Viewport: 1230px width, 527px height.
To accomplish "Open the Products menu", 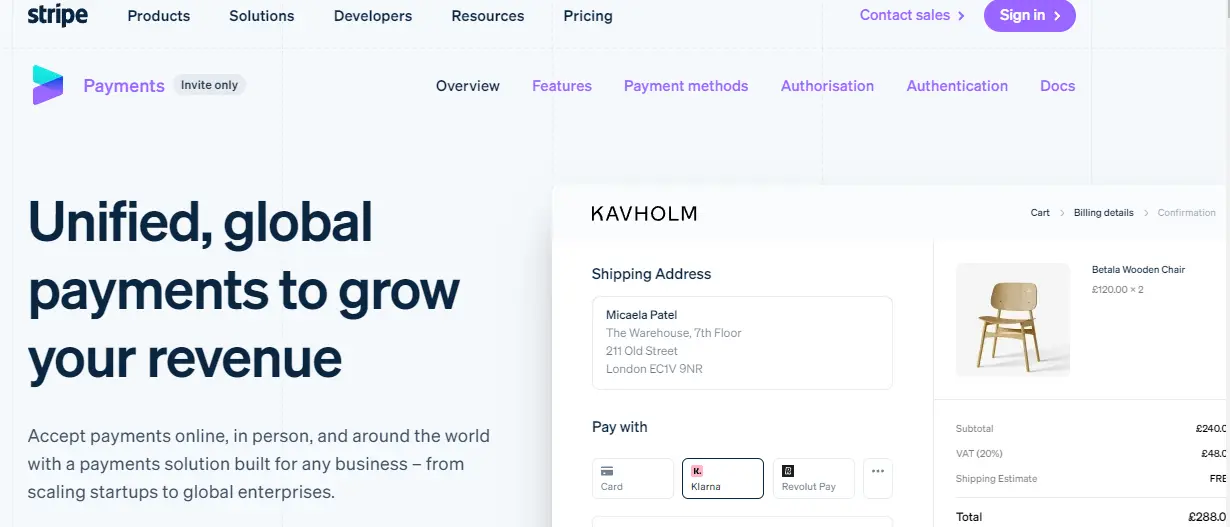I will pos(159,16).
